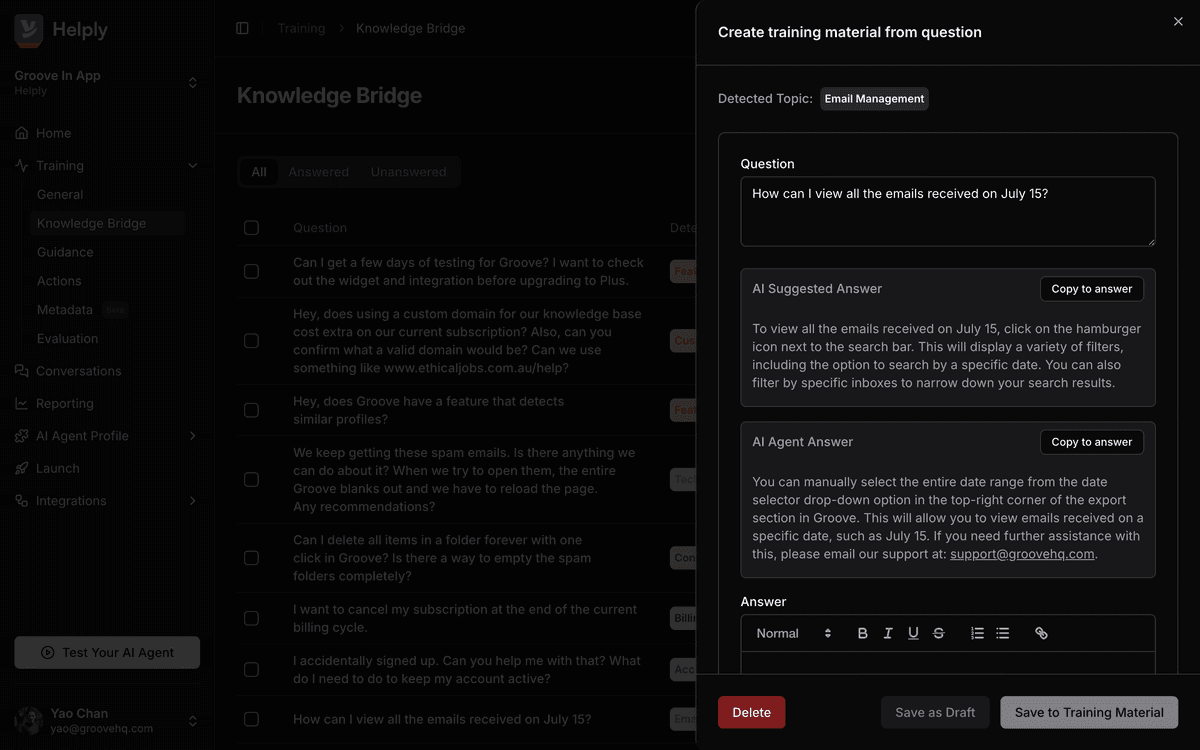Open the Normal text style dropdown
Viewport: 1200px width, 750px height.
tap(794, 633)
